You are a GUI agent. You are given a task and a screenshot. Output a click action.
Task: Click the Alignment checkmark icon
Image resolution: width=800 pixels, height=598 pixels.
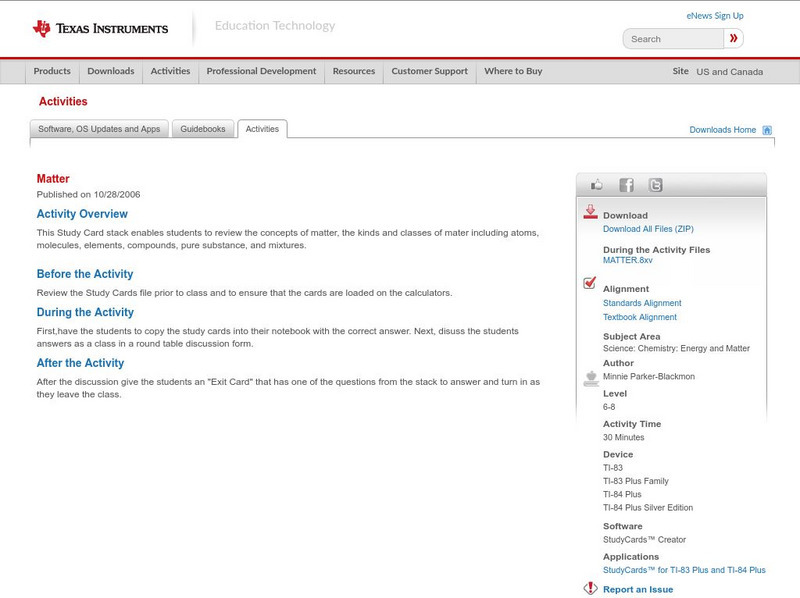click(x=590, y=284)
